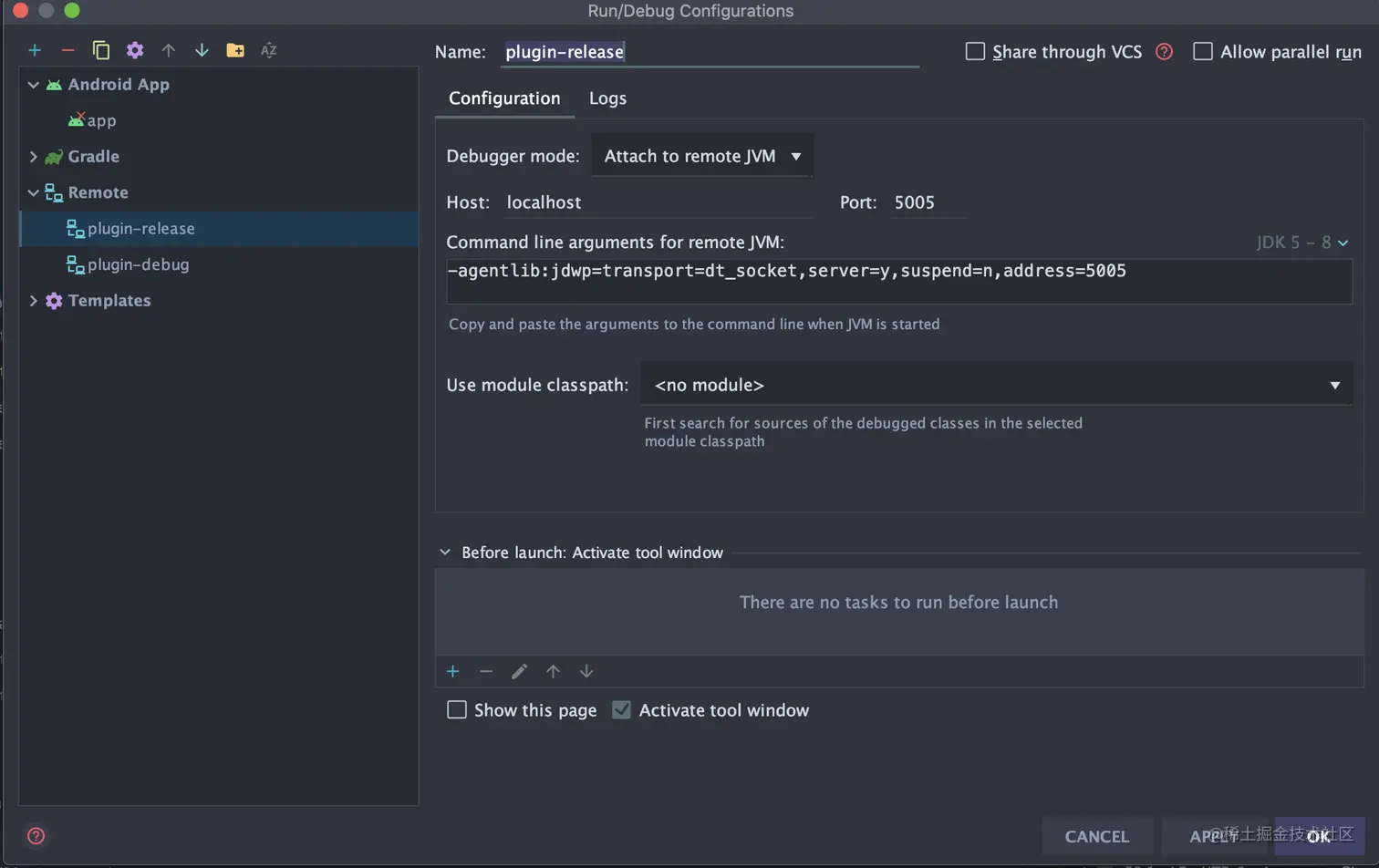The height and width of the screenshot is (868, 1379).
Task: Create a new configuration folder
Action: point(235,50)
